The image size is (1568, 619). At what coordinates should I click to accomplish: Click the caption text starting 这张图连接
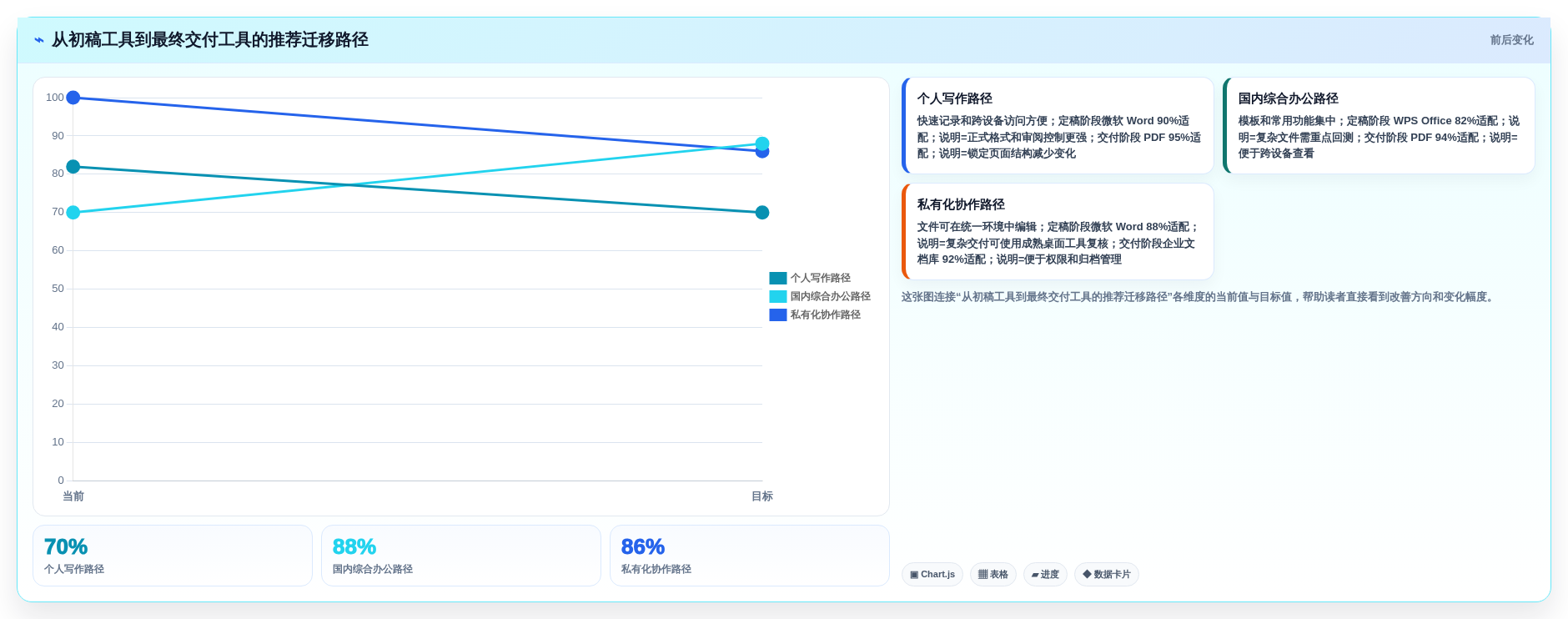pos(1200,297)
